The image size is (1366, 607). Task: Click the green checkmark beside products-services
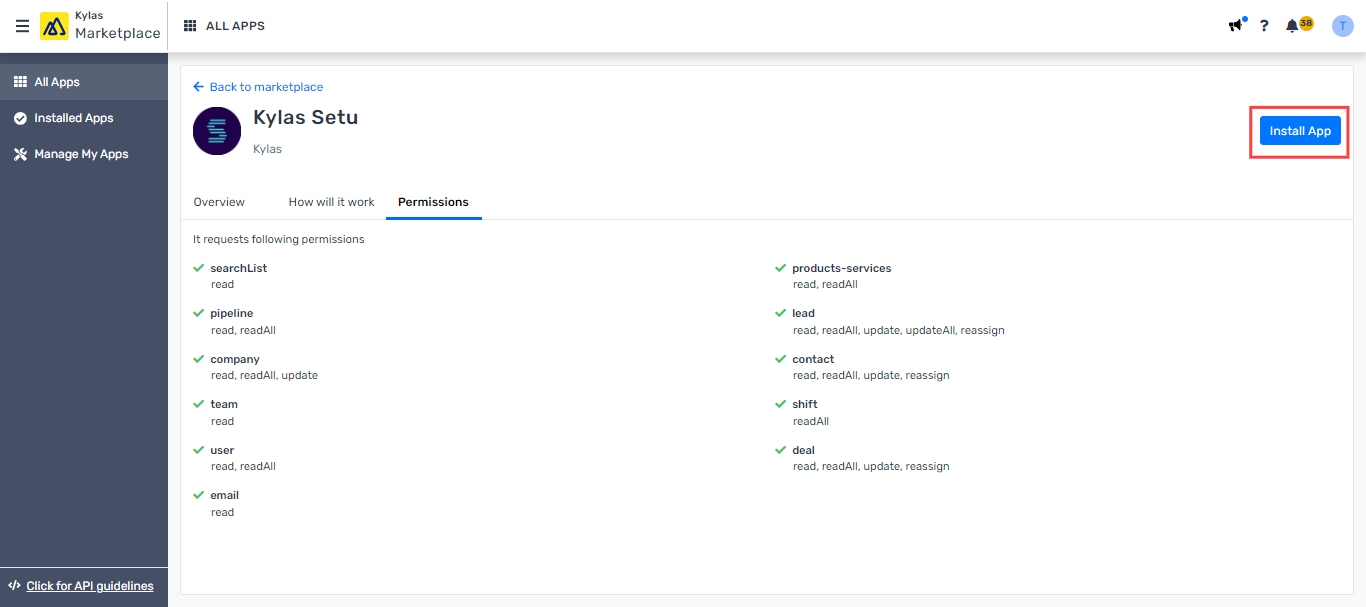[781, 268]
